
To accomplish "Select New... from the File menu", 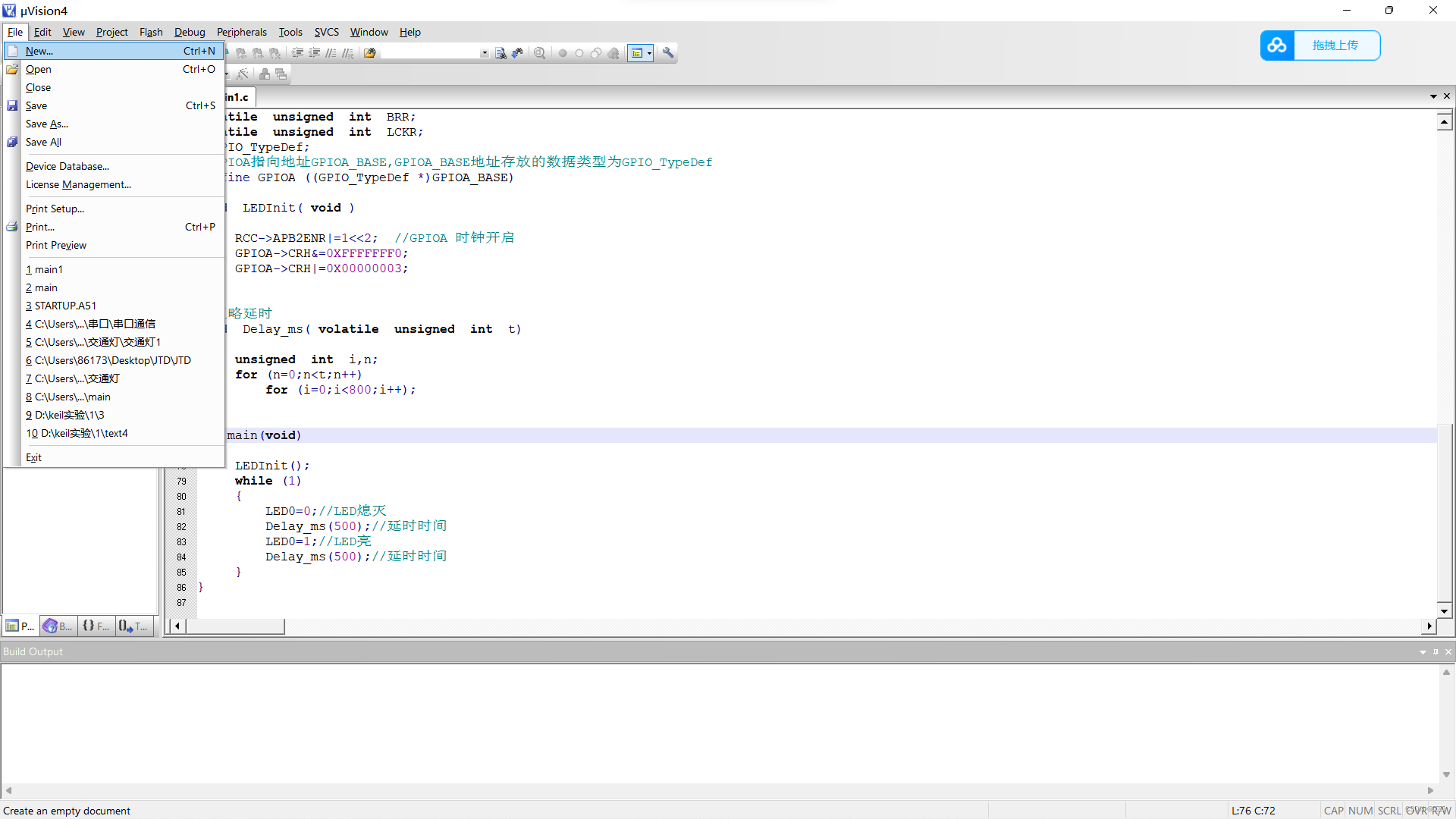I will tap(39, 51).
